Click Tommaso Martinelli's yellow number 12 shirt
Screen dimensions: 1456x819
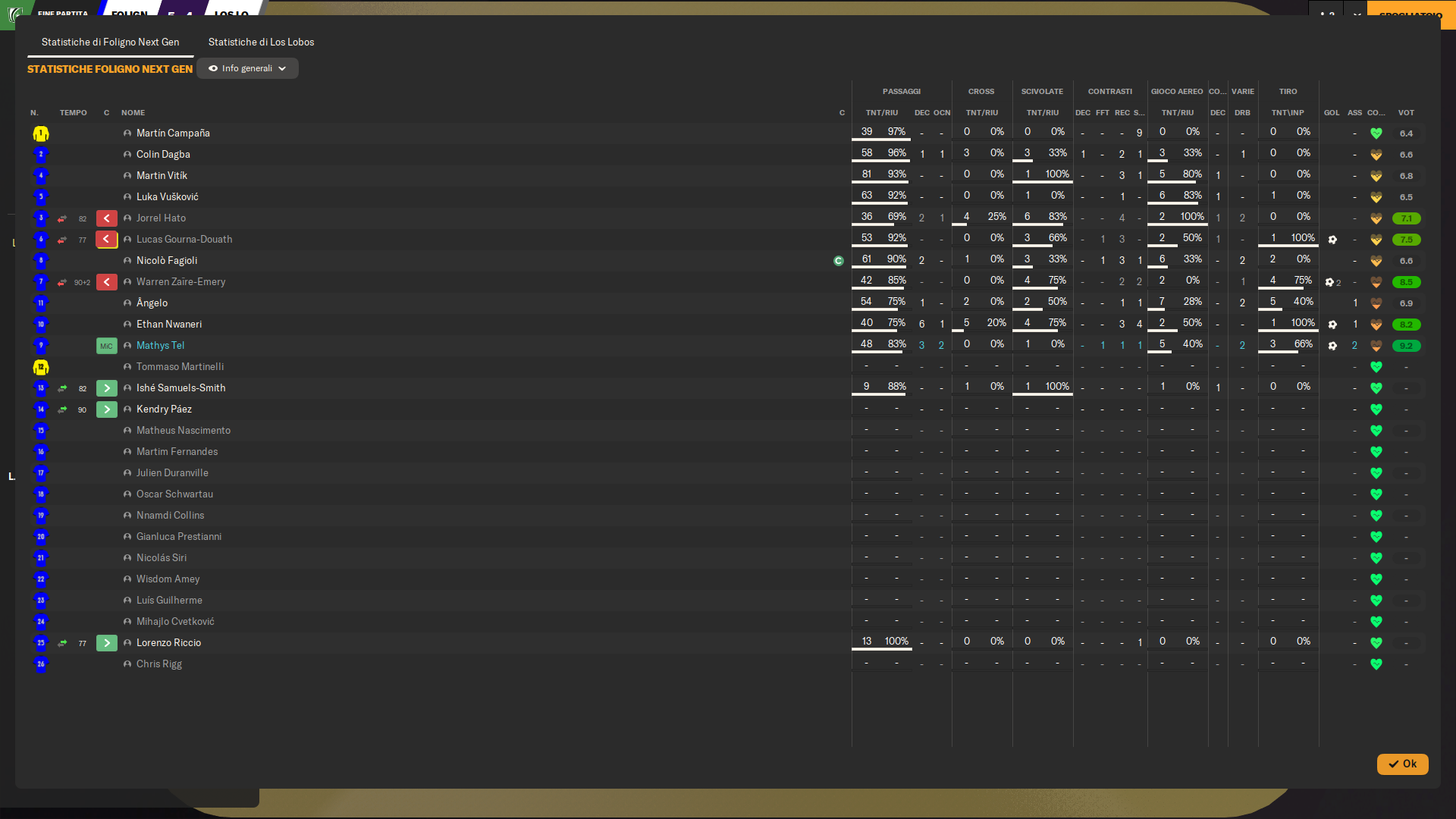[41, 367]
